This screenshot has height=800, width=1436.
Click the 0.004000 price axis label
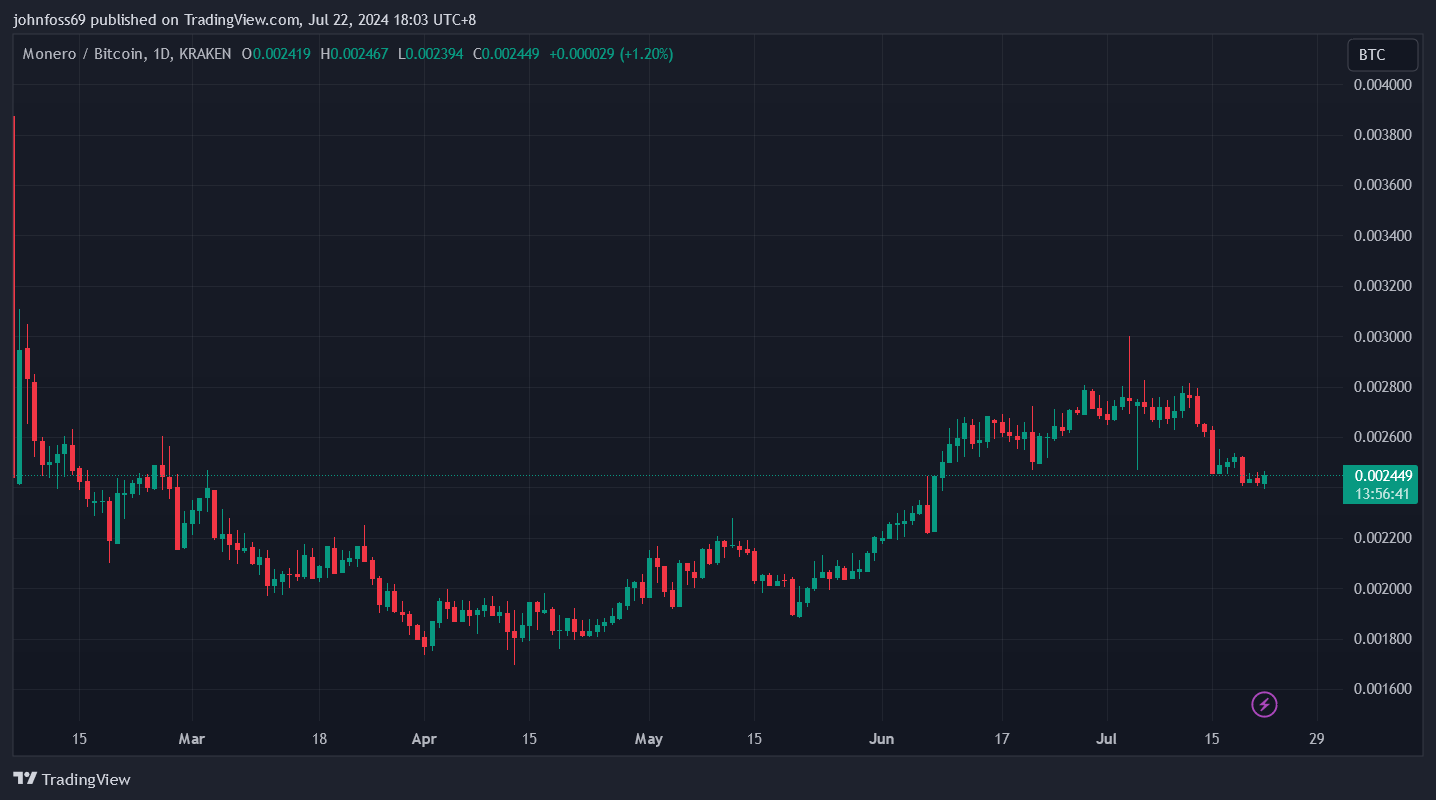click(x=1383, y=85)
